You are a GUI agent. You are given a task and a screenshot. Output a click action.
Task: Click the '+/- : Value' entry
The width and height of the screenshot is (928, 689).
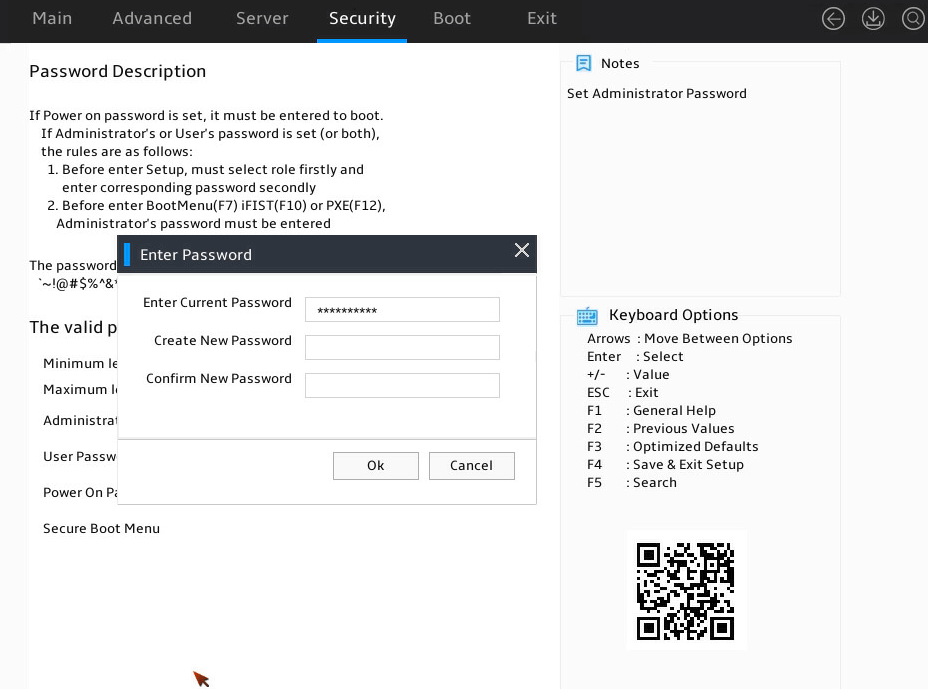point(628,375)
